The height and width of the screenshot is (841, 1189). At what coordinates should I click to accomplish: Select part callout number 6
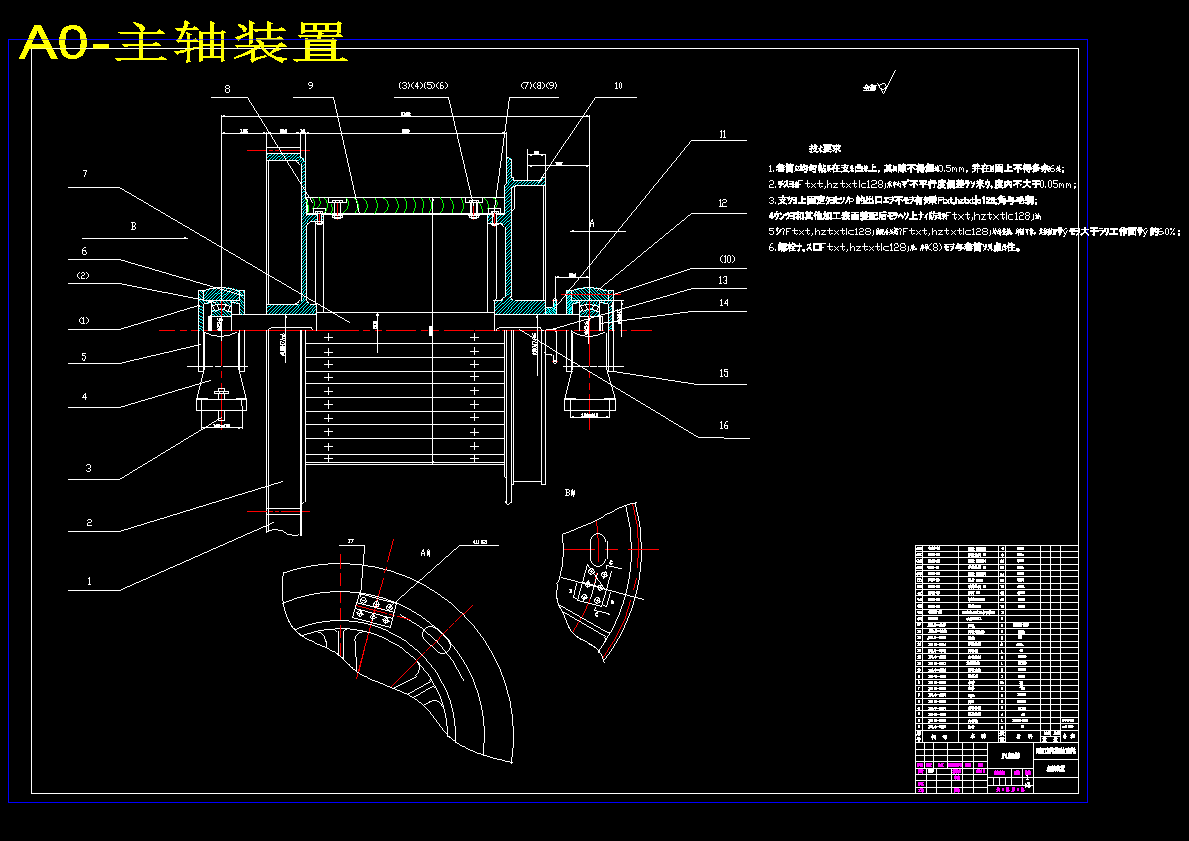[84, 251]
